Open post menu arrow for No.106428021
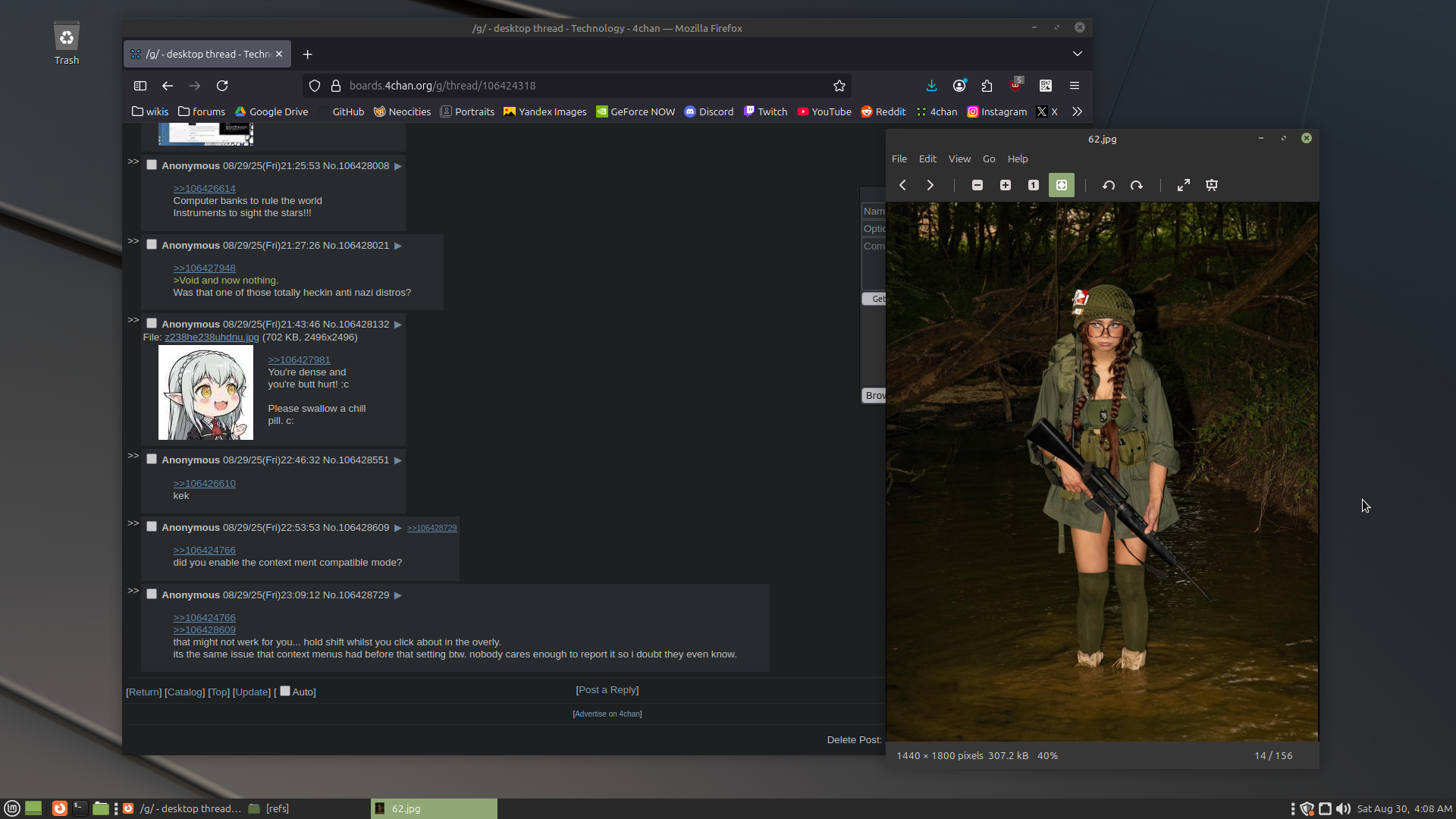The width and height of the screenshot is (1456, 819). coord(397,246)
